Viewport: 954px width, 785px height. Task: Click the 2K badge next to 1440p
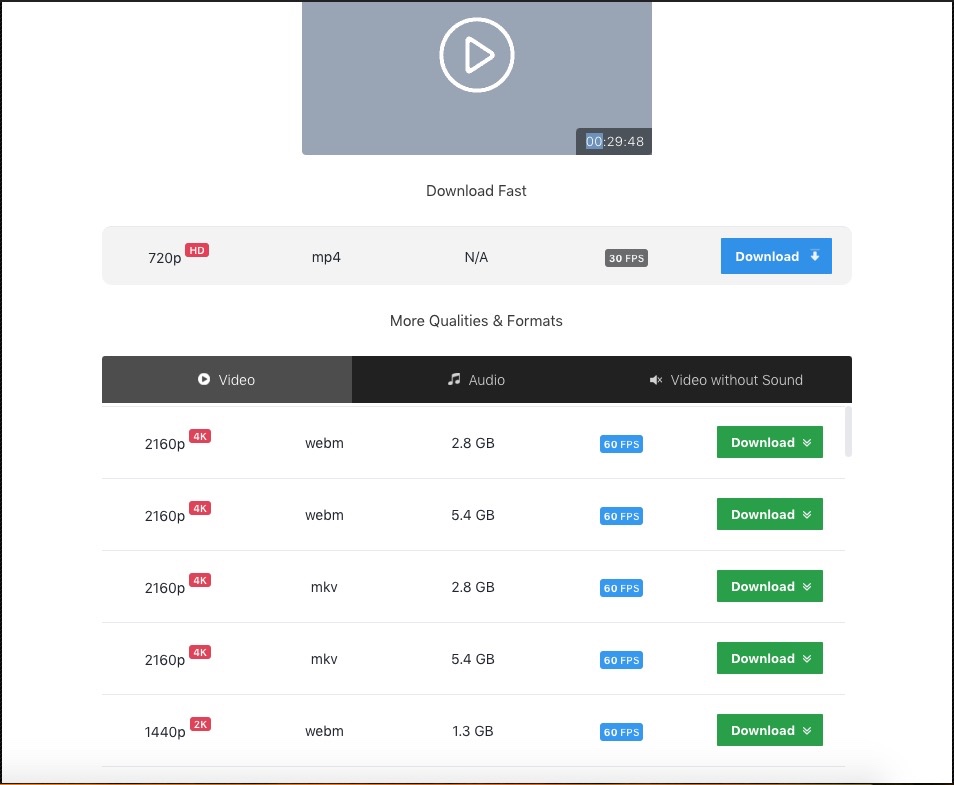pyautogui.click(x=199, y=724)
